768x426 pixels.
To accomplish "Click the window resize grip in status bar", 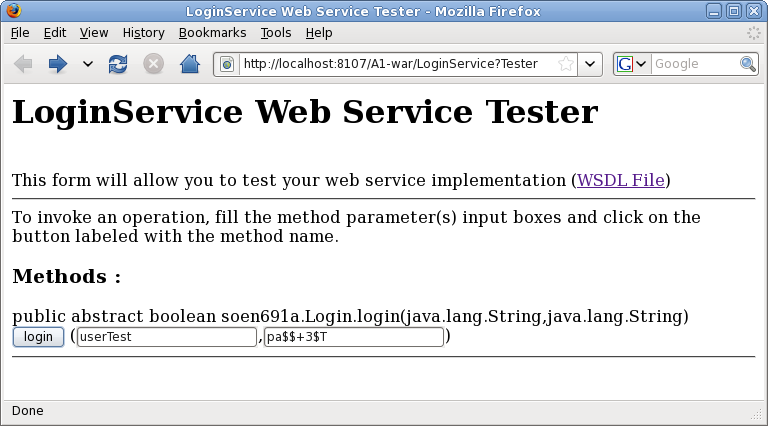I will point(757,415).
